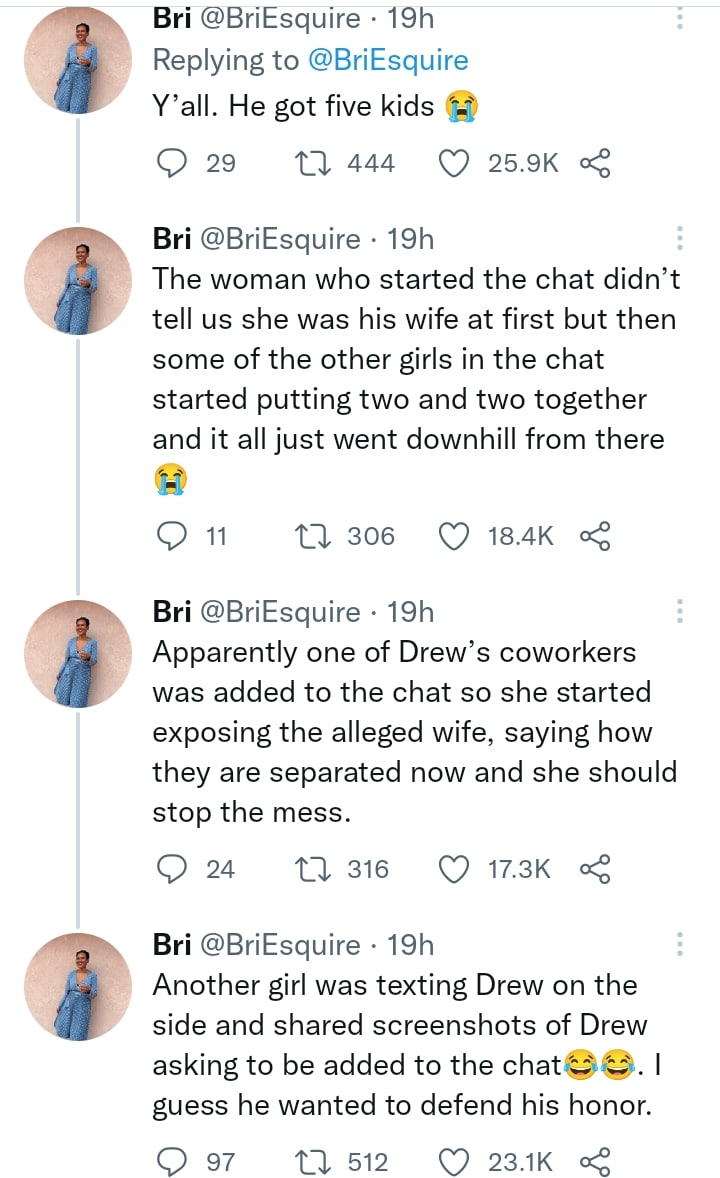The image size is (720, 1178).
Task: Open more options on the Drew's coworkers tweet
Action: [680, 611]
